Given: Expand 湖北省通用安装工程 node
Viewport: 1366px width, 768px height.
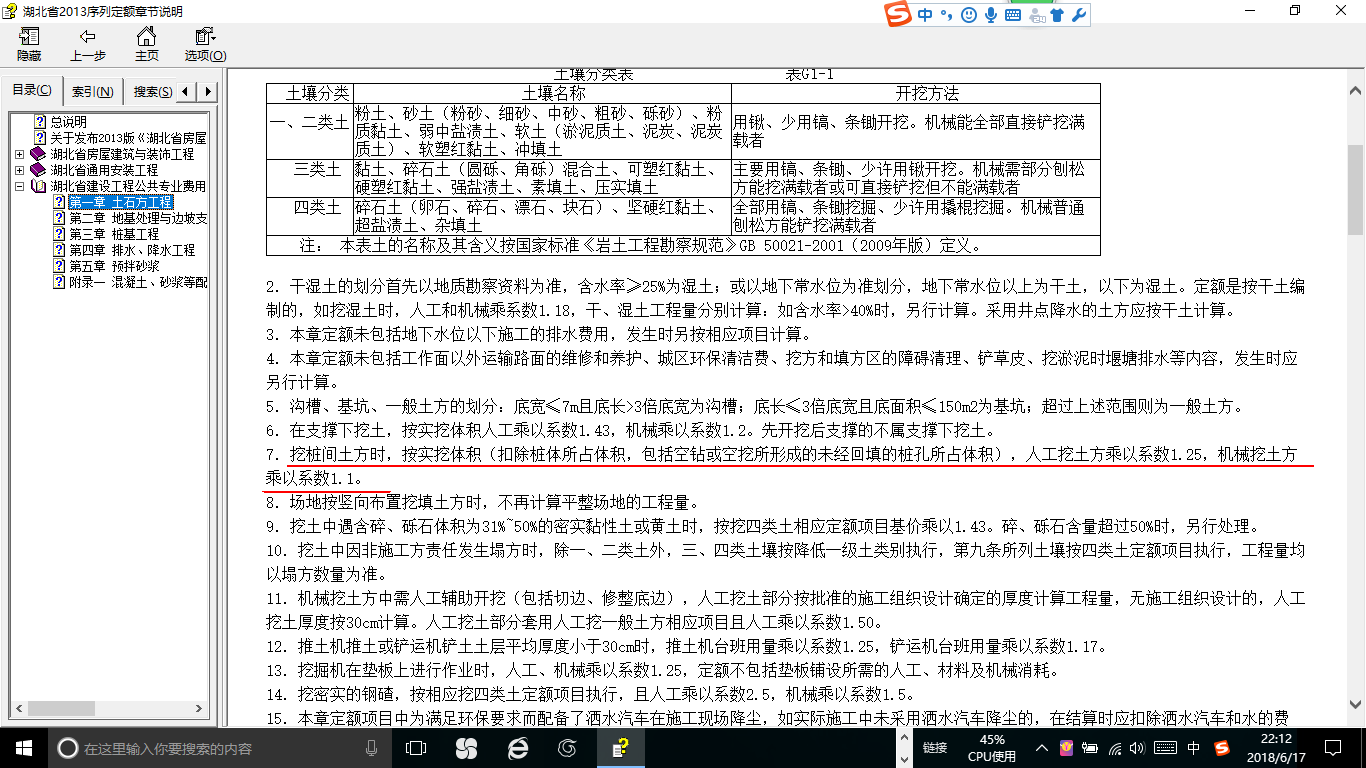Looking at the screenshot, I should click(x=20, y=170).
